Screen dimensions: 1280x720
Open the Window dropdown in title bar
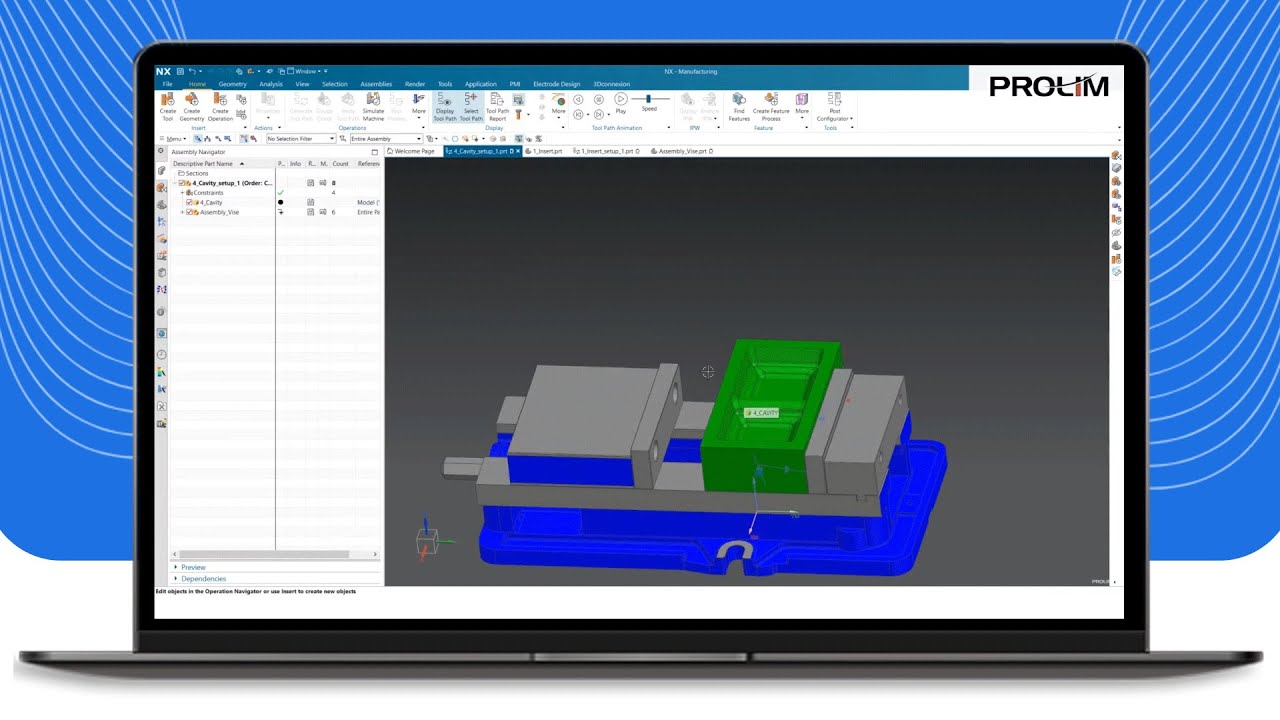pos(306,71)
